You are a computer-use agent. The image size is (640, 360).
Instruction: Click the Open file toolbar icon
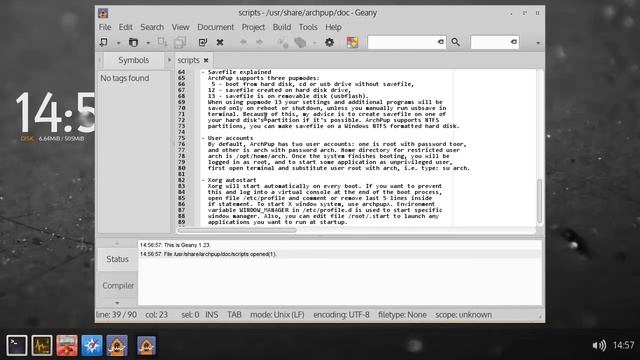[x=133, y=42]
